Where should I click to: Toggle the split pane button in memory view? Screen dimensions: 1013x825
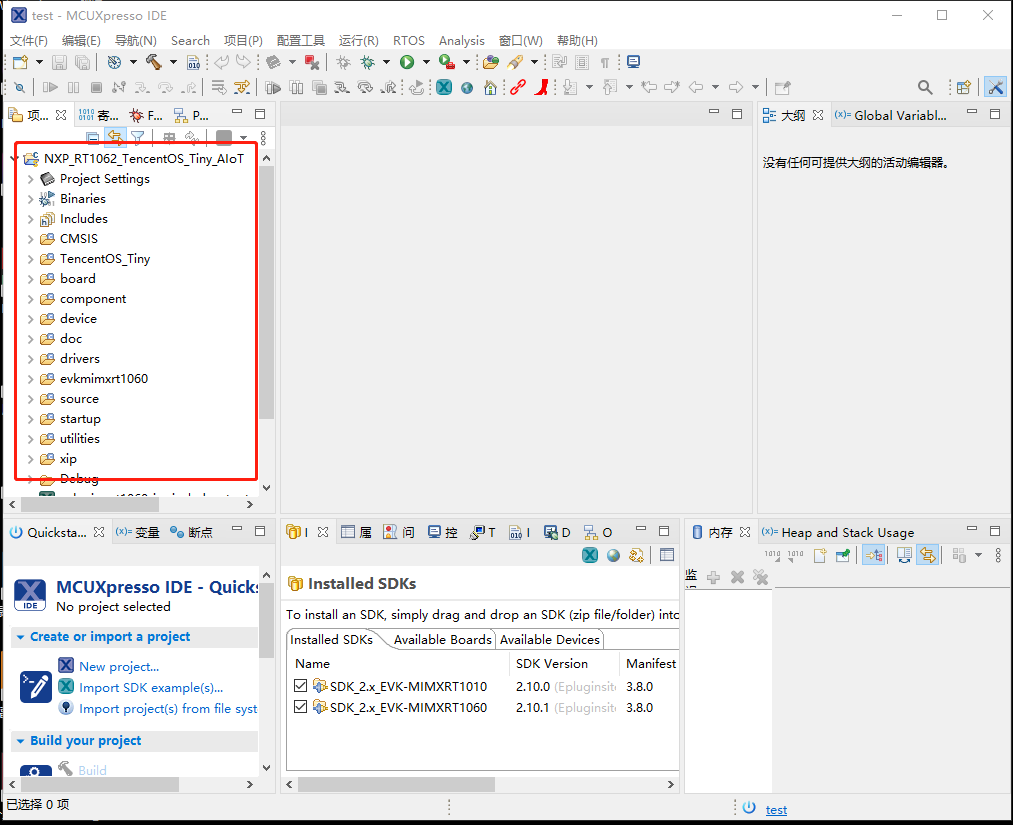pyautogui.click(x=904, y=555)
